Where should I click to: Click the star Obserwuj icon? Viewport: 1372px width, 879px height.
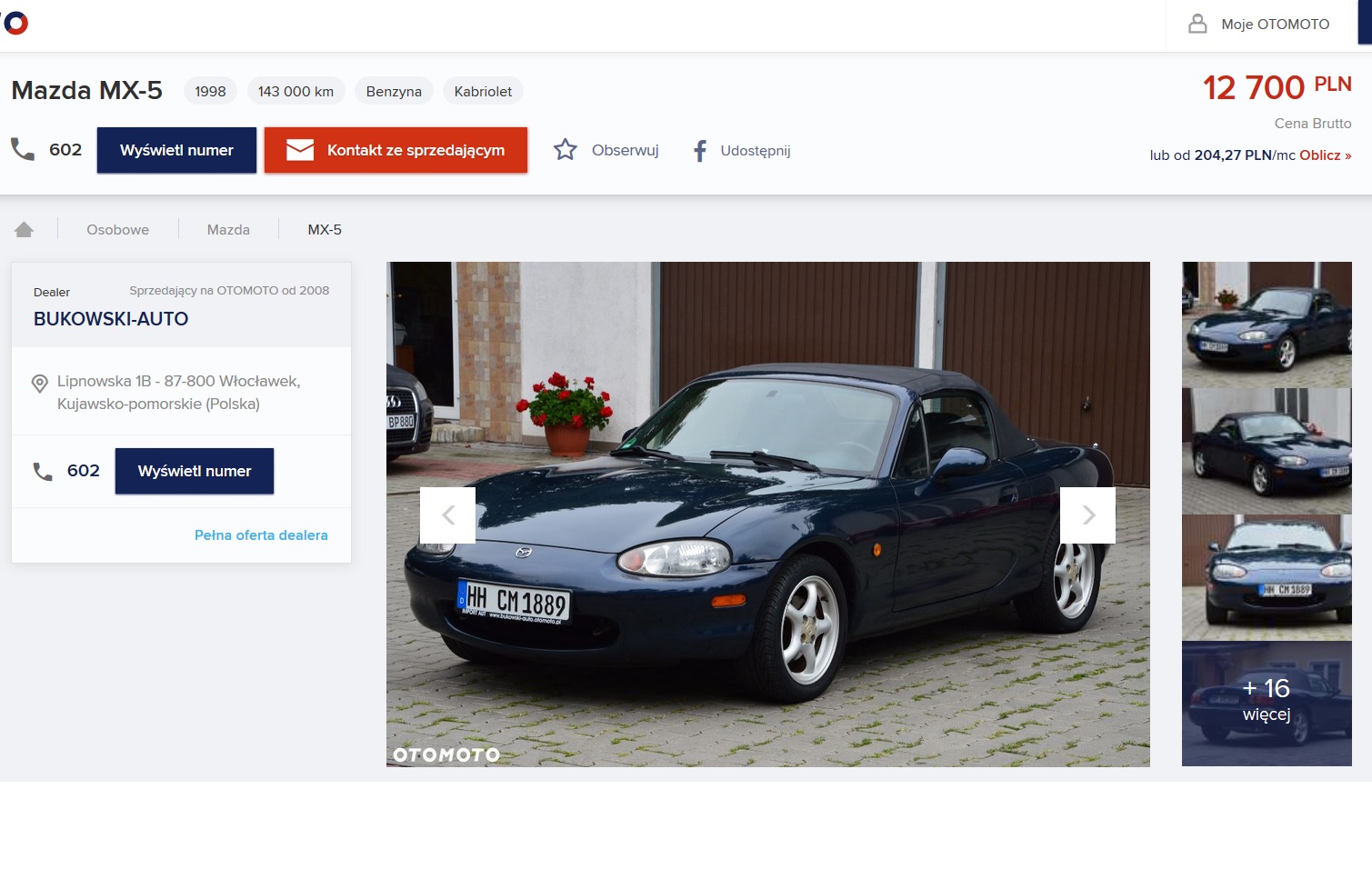[566, 150]
